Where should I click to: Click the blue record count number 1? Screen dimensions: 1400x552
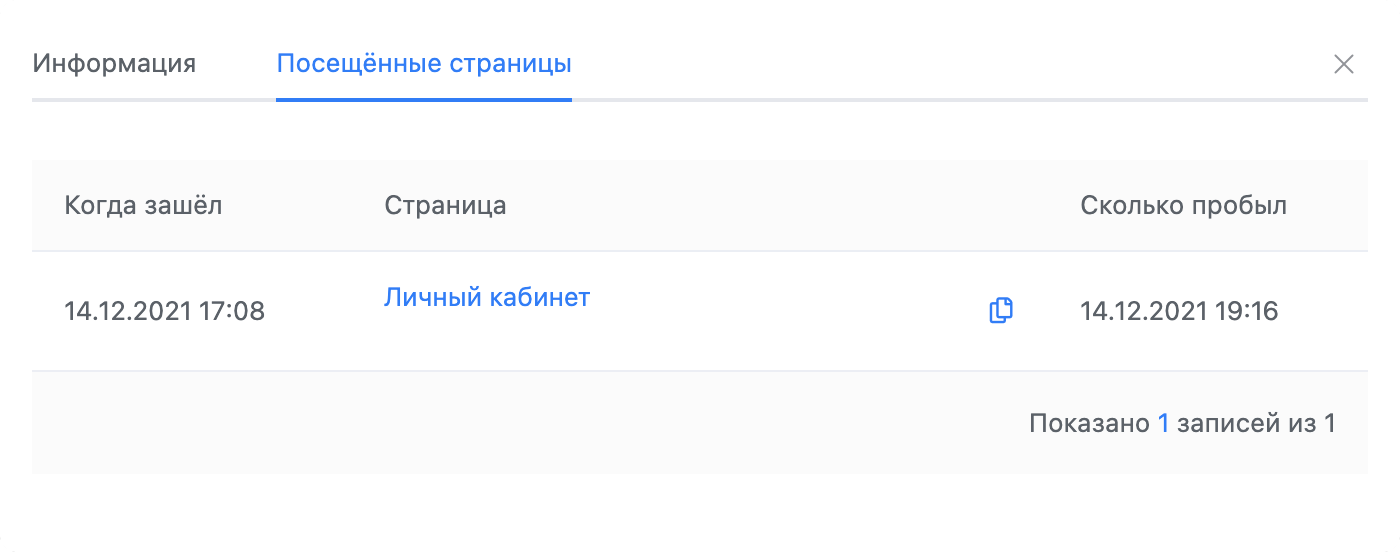coord(1163,423)
